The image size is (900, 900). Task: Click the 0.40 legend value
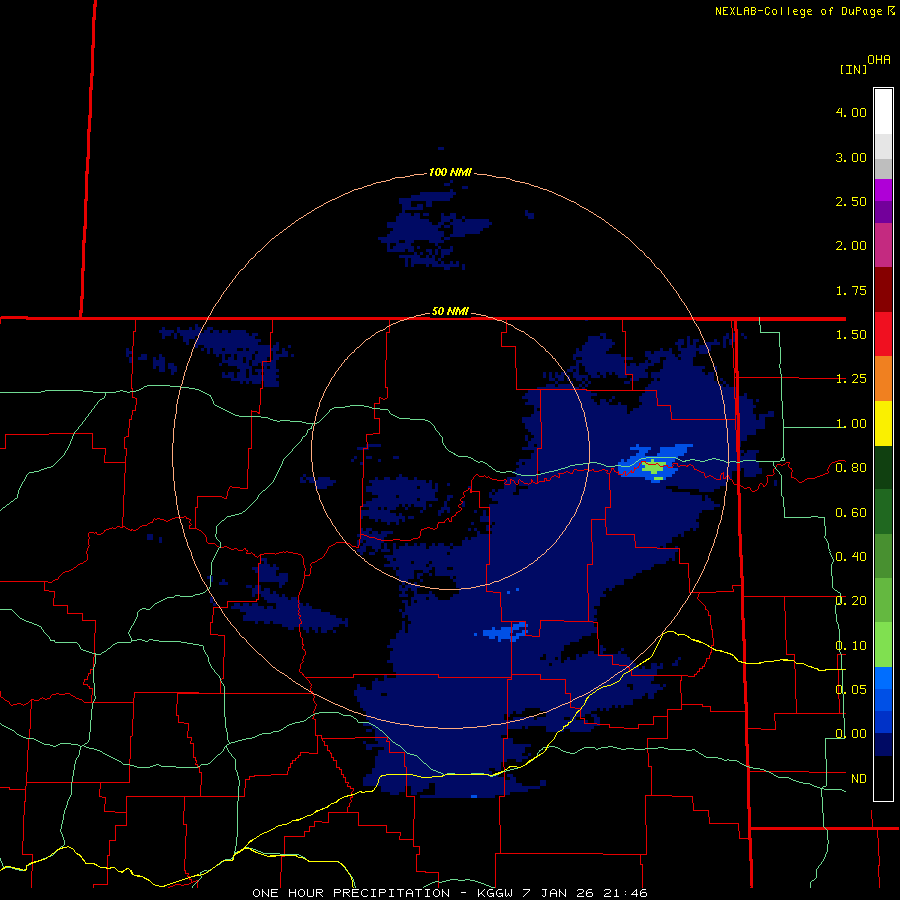[x=851, y=557]
